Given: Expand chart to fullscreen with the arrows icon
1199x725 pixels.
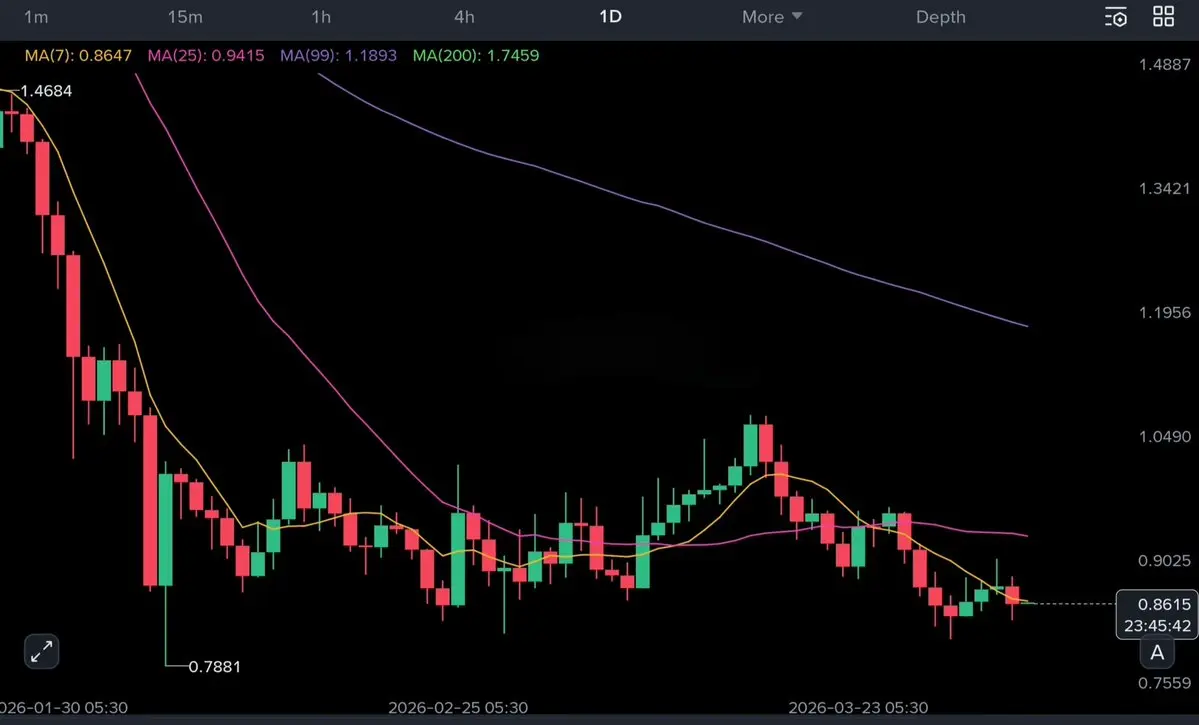Looking at the screenshot, I should coord(41,652).
